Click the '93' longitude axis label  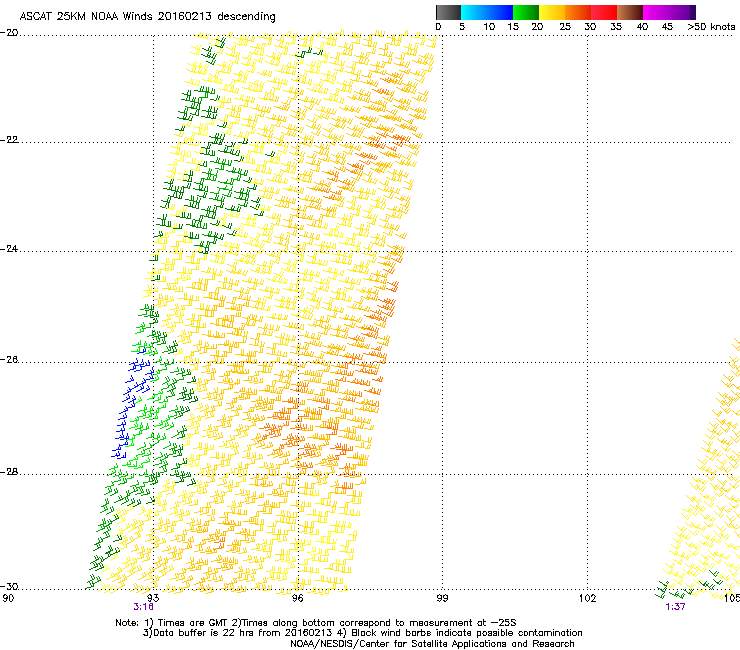[x=153, y=598]
